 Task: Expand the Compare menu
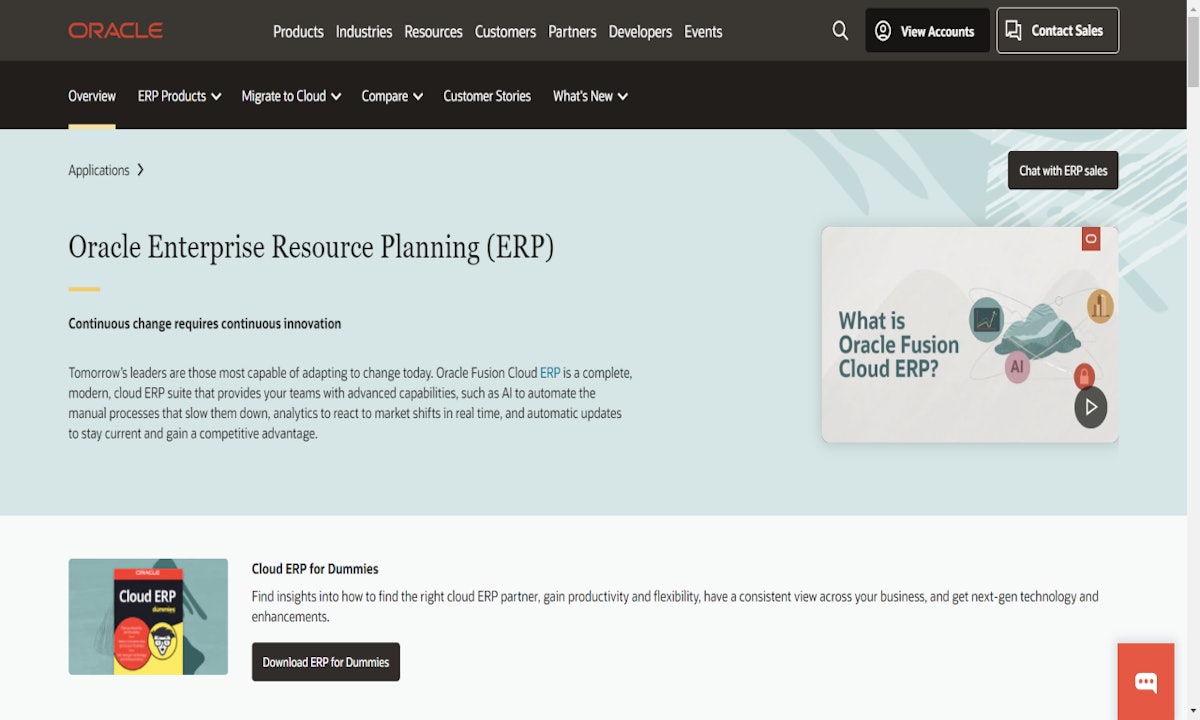coord(391,96)
